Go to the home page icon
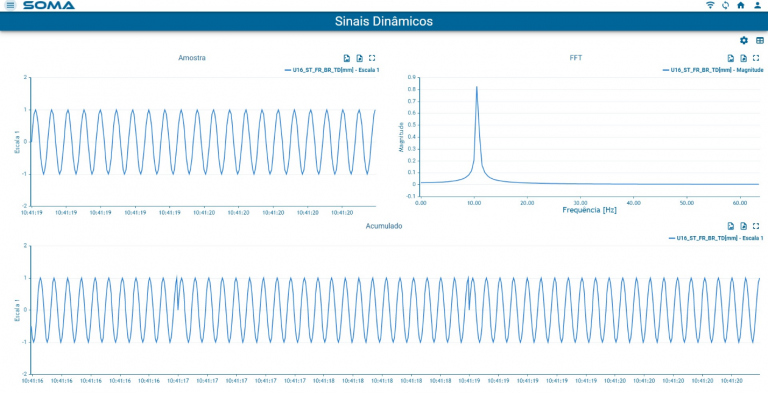 coord(741,5)
